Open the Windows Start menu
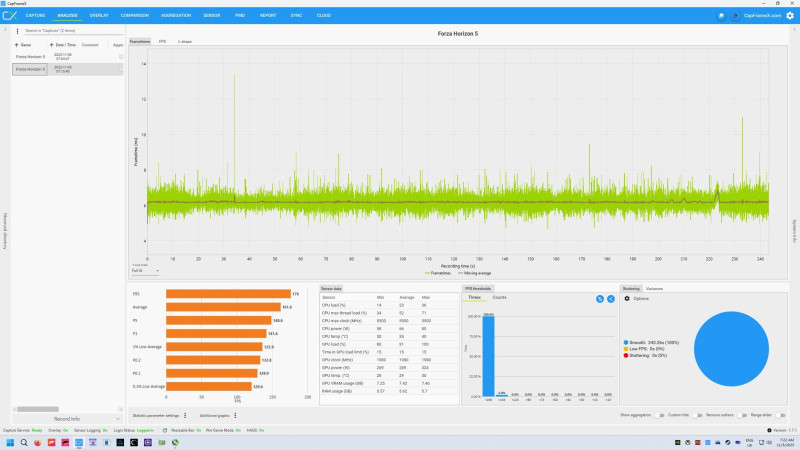 [10, 442]
